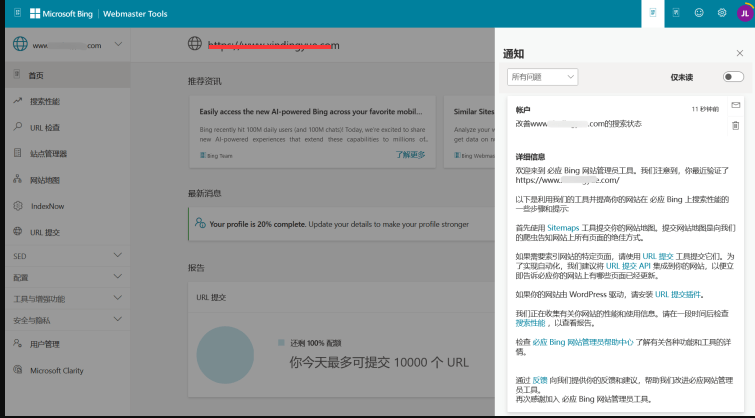Open 必应 Bing 网站管理员帮助中心 link
This screenshot has height=418, width=755.
tap(583, 342)
